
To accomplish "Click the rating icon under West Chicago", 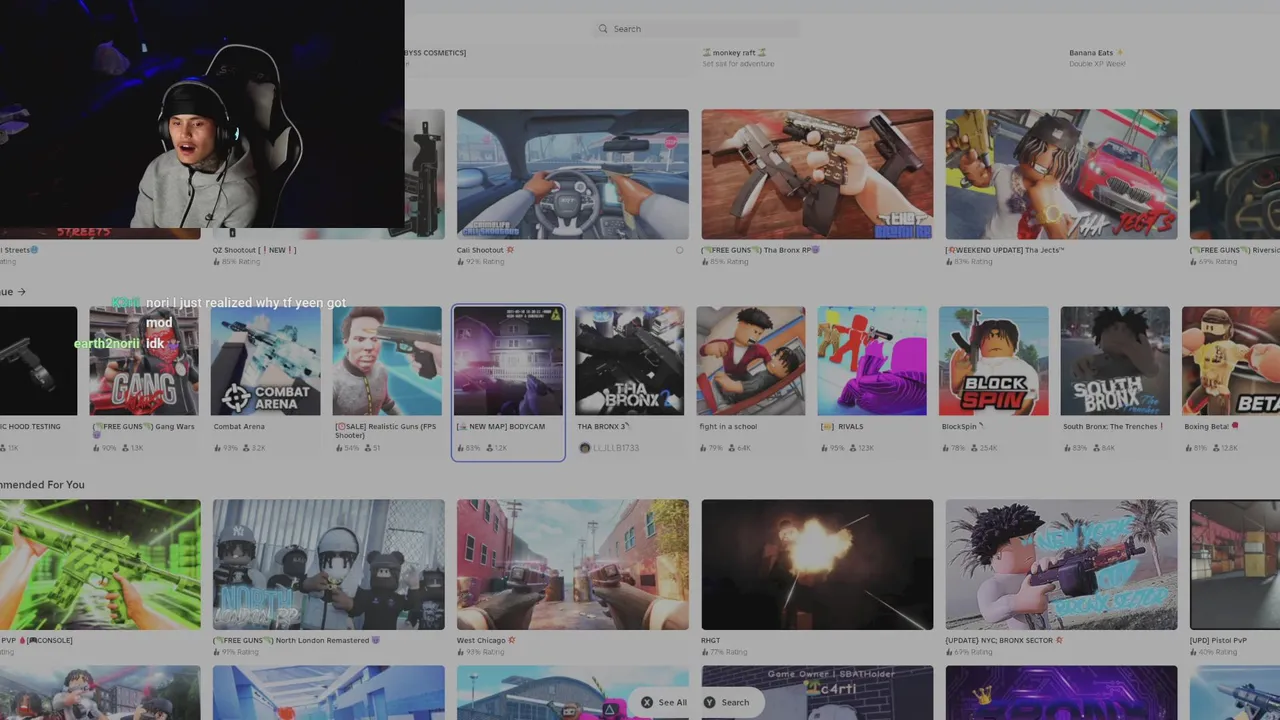I will pyautogui.click(x=461, y=652).
